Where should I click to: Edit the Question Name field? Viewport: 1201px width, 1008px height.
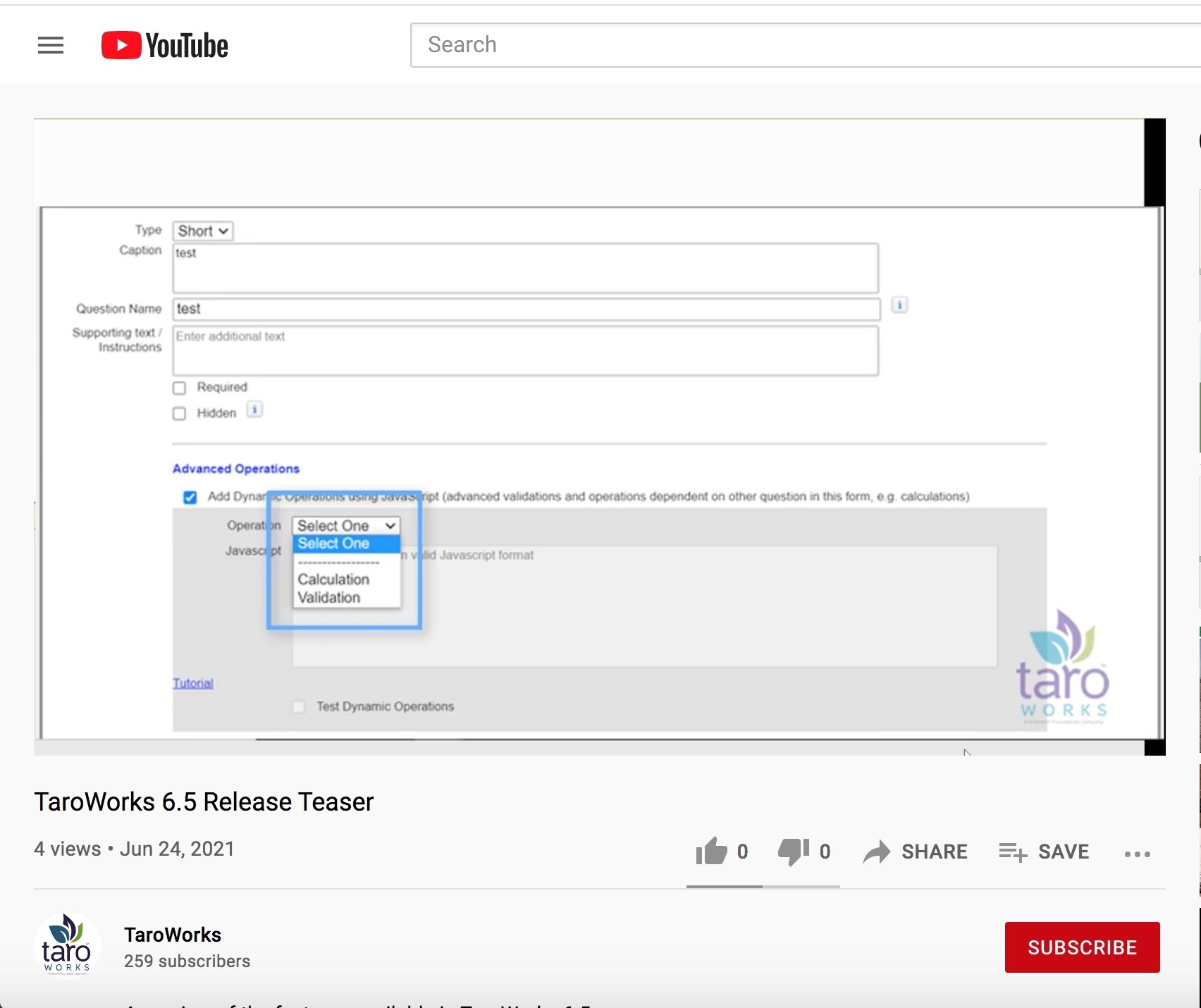526,309
